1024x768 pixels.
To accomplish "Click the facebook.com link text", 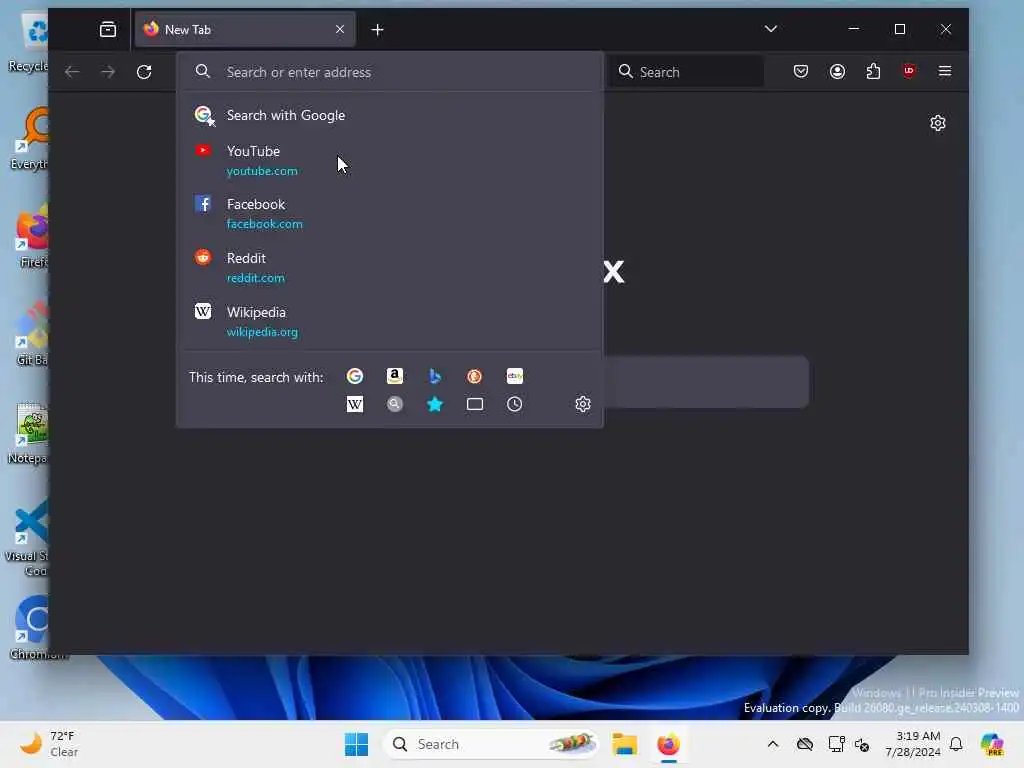I will [x=264, y=224].
